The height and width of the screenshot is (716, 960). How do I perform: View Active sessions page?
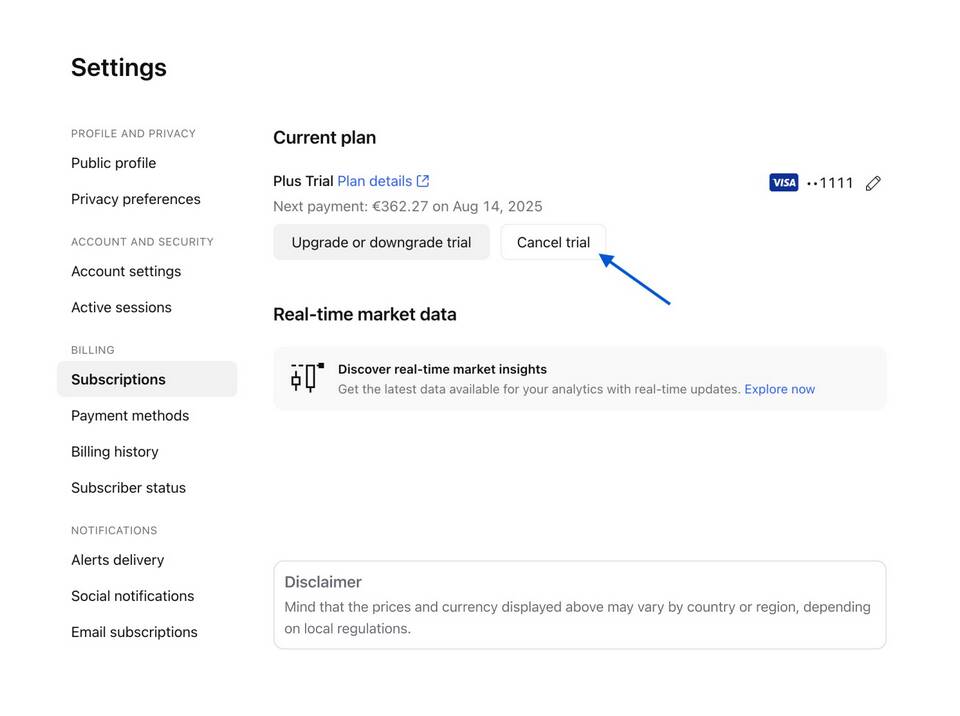[121, 307]
